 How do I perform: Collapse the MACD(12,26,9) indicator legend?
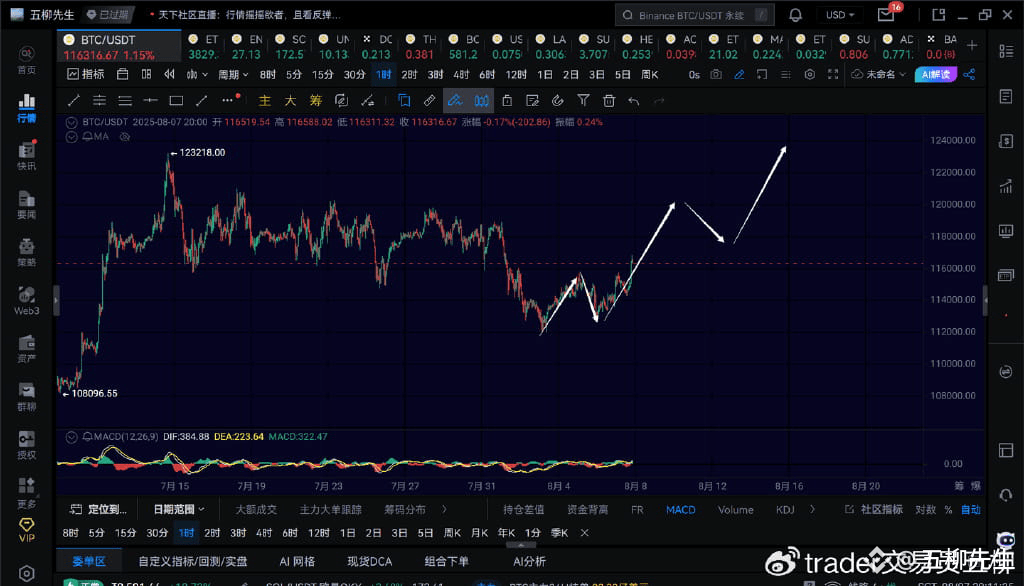[71, 436]
